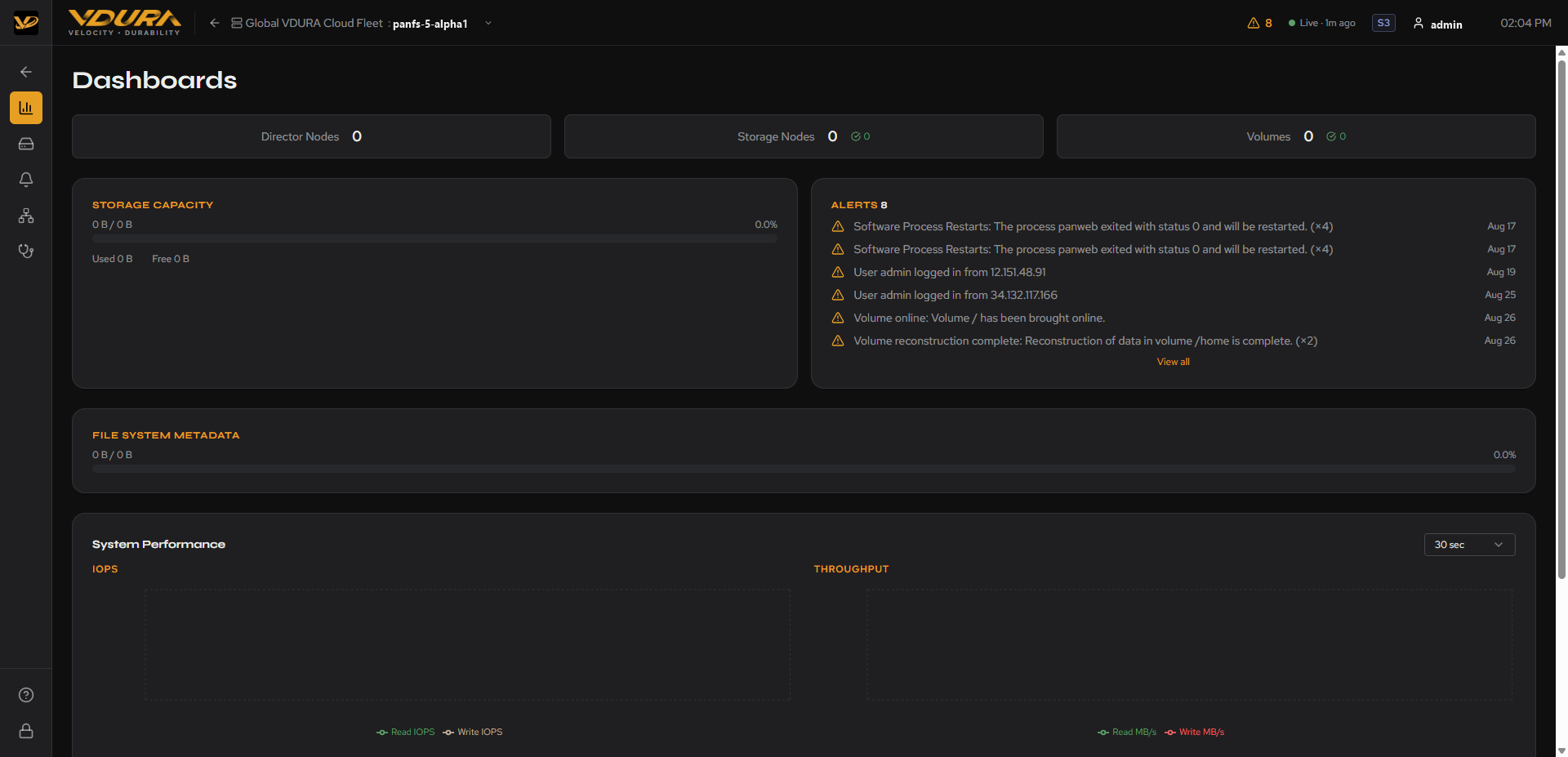Open the Director Nodes card
This screenshot has height=757, width=1568.
click(x=311, y=136)
